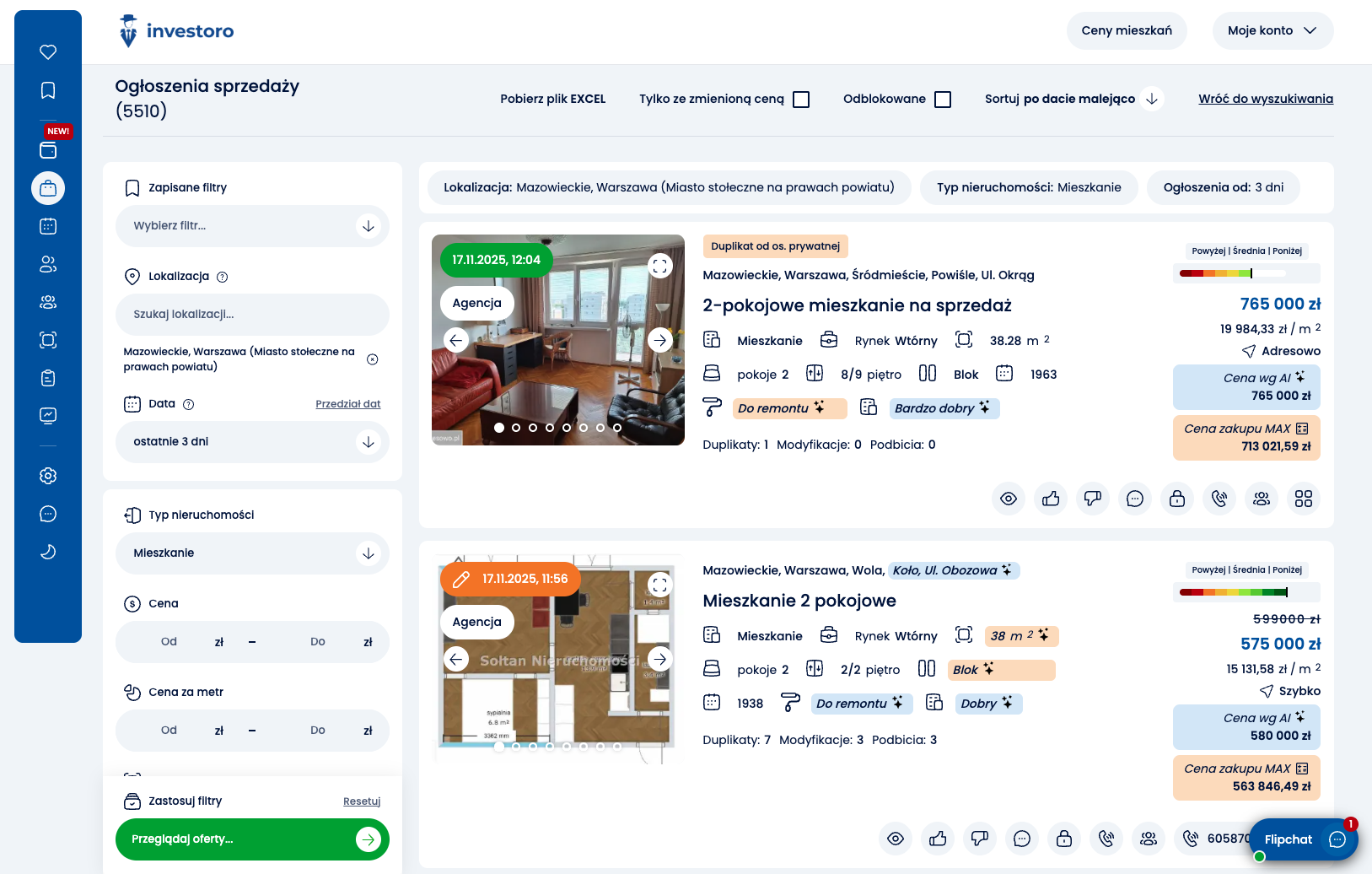The width and height of the screenshot is (1372, 874).
Task: Expand the 'ostatnie 3 dni' date dropdown
Action: (x=252, y=442)
